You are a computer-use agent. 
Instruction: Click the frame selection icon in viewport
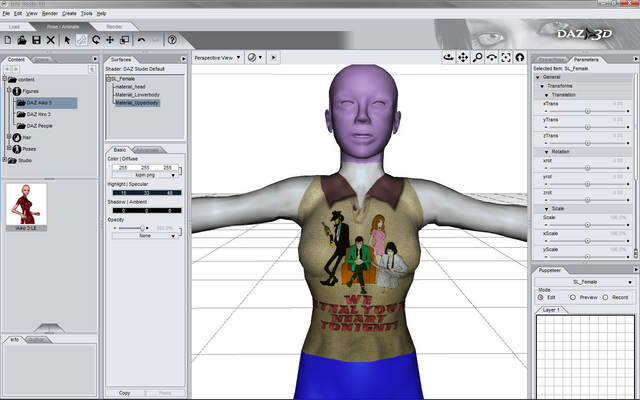click(506, 58)
